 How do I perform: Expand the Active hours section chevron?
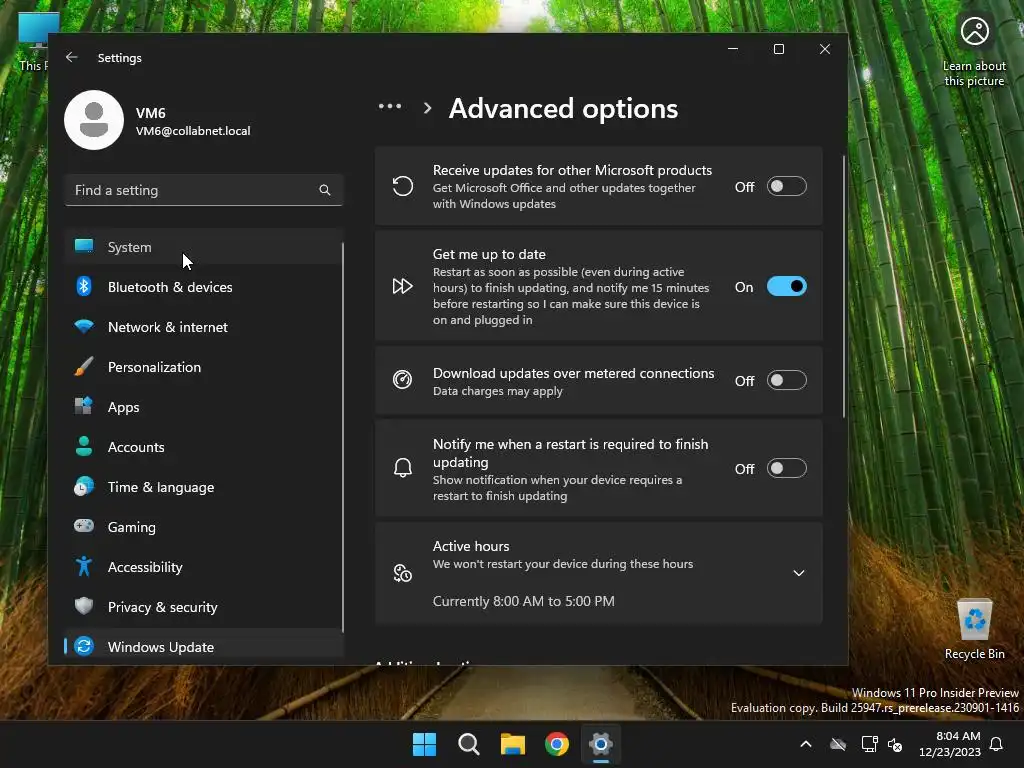coord(798,573)
